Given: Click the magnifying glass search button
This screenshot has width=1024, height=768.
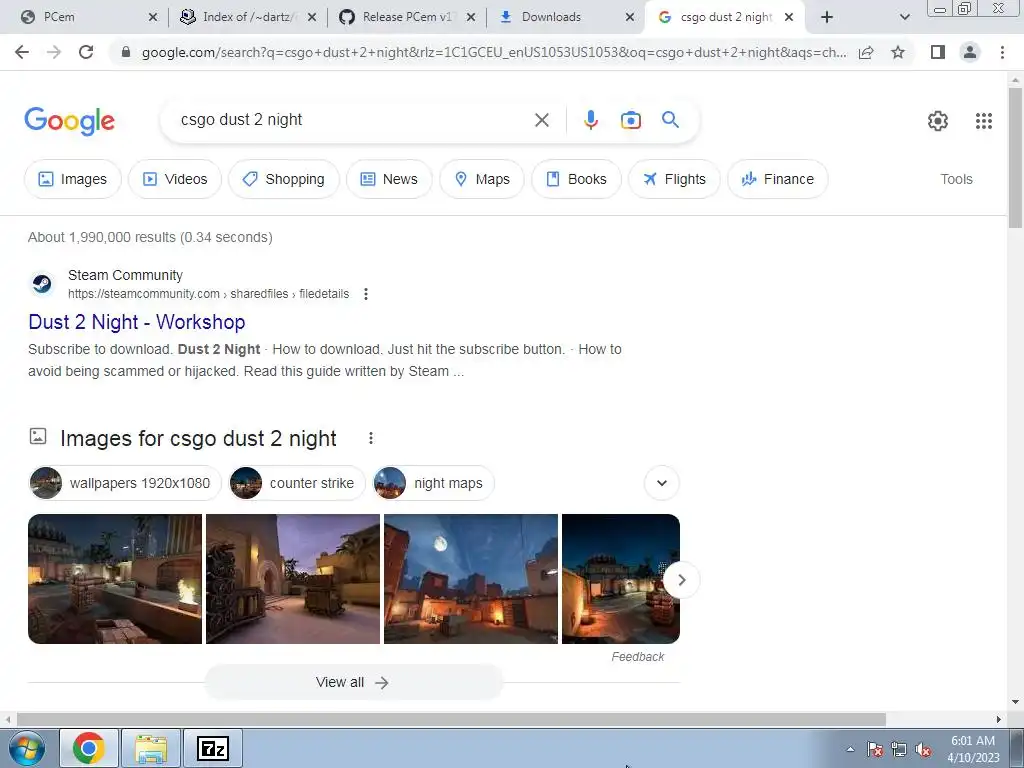Looking at the screenshot, I should tap(670, 120).
